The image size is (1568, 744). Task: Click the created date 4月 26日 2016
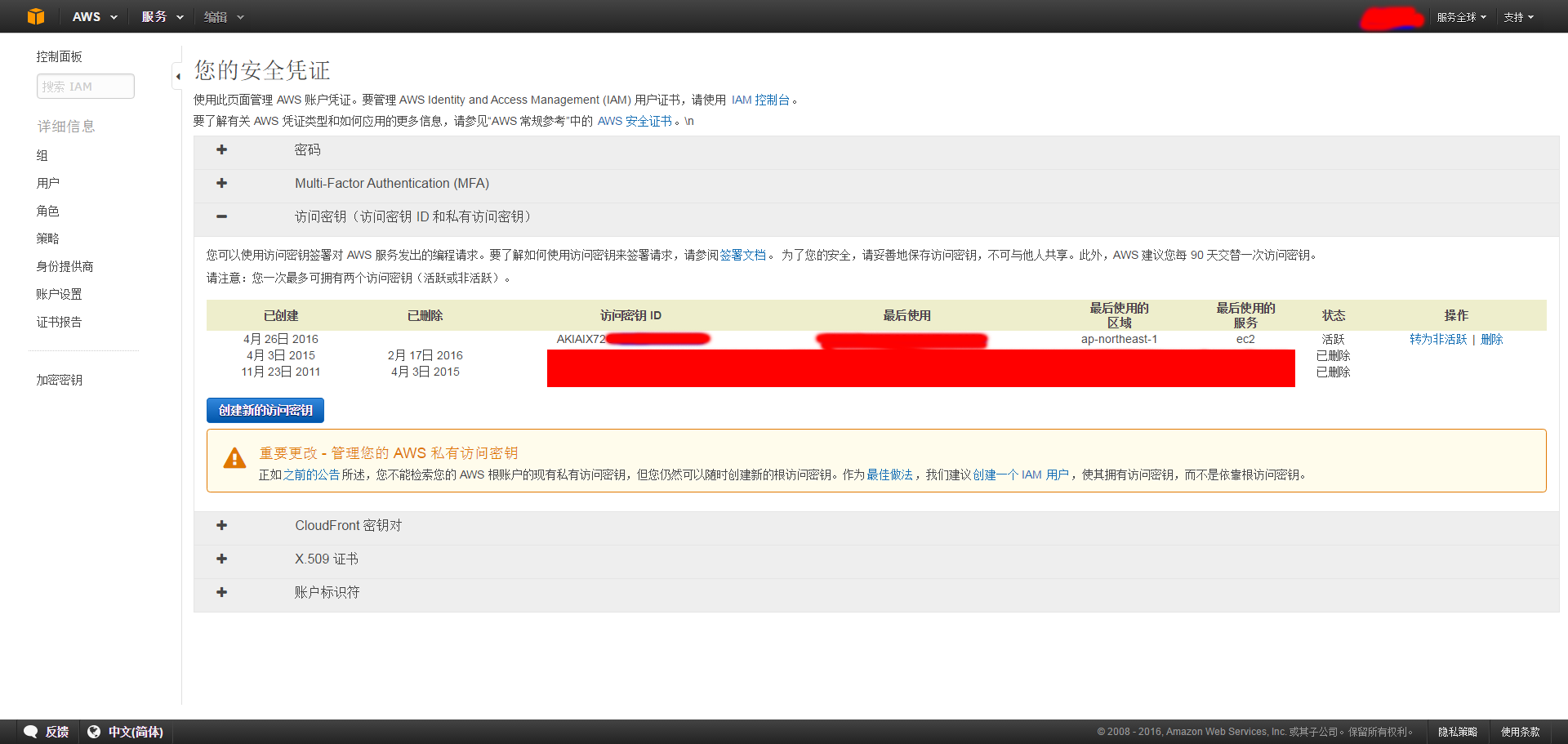pos(281,339)
